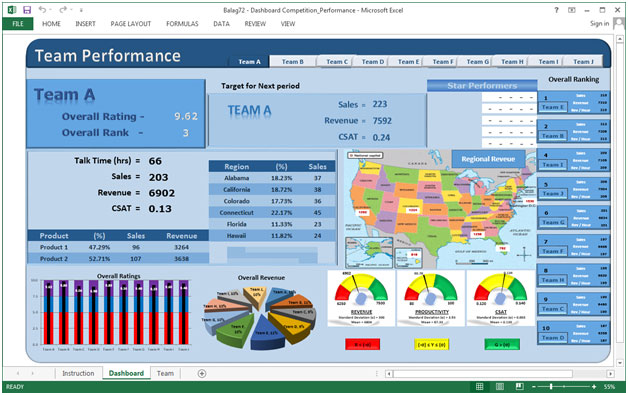Click the REVENUE gauge chart
Viewport: 628px width, 395px height.
point(361,298)
